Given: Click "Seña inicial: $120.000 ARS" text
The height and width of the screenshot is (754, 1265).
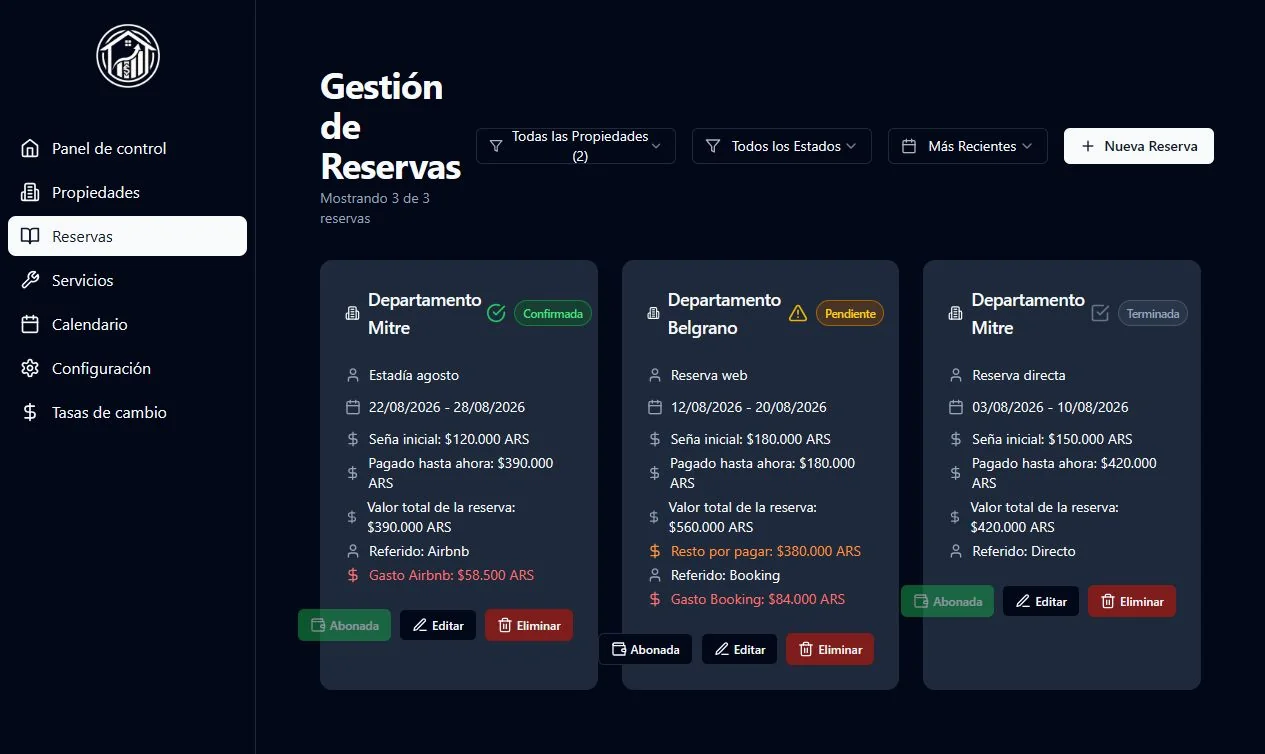Looking at the screenshot, I should click(x=449, y=439).
